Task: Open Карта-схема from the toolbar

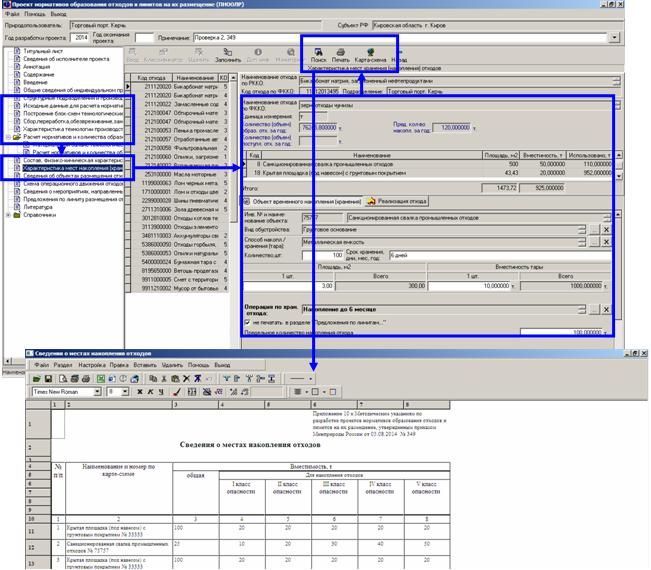Action: coord(371,53)
